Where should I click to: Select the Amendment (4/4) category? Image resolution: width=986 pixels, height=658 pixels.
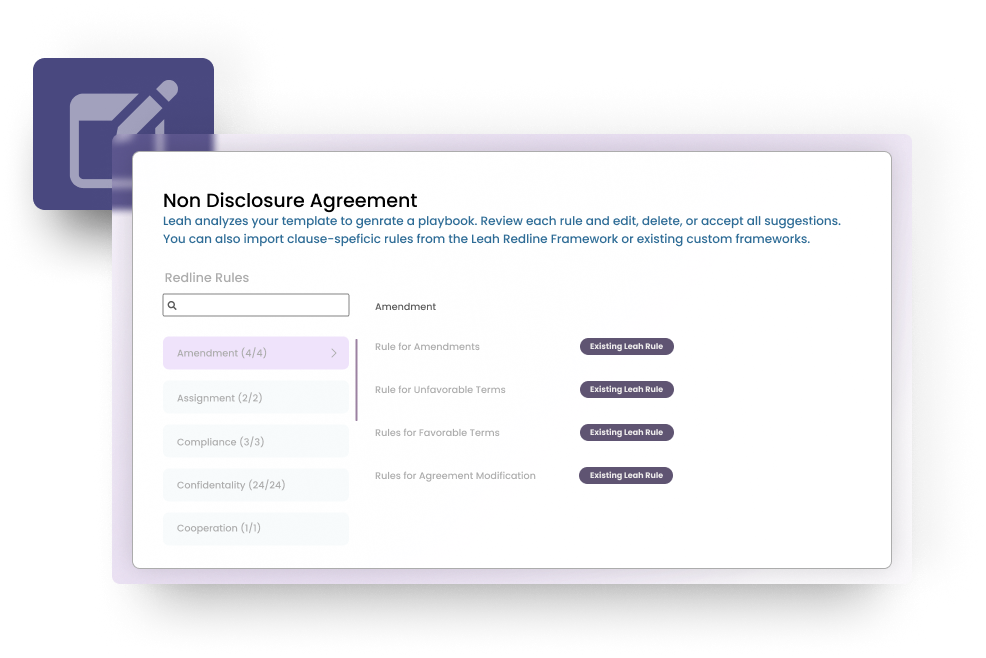pyautogui.click(x=256, y=353)
